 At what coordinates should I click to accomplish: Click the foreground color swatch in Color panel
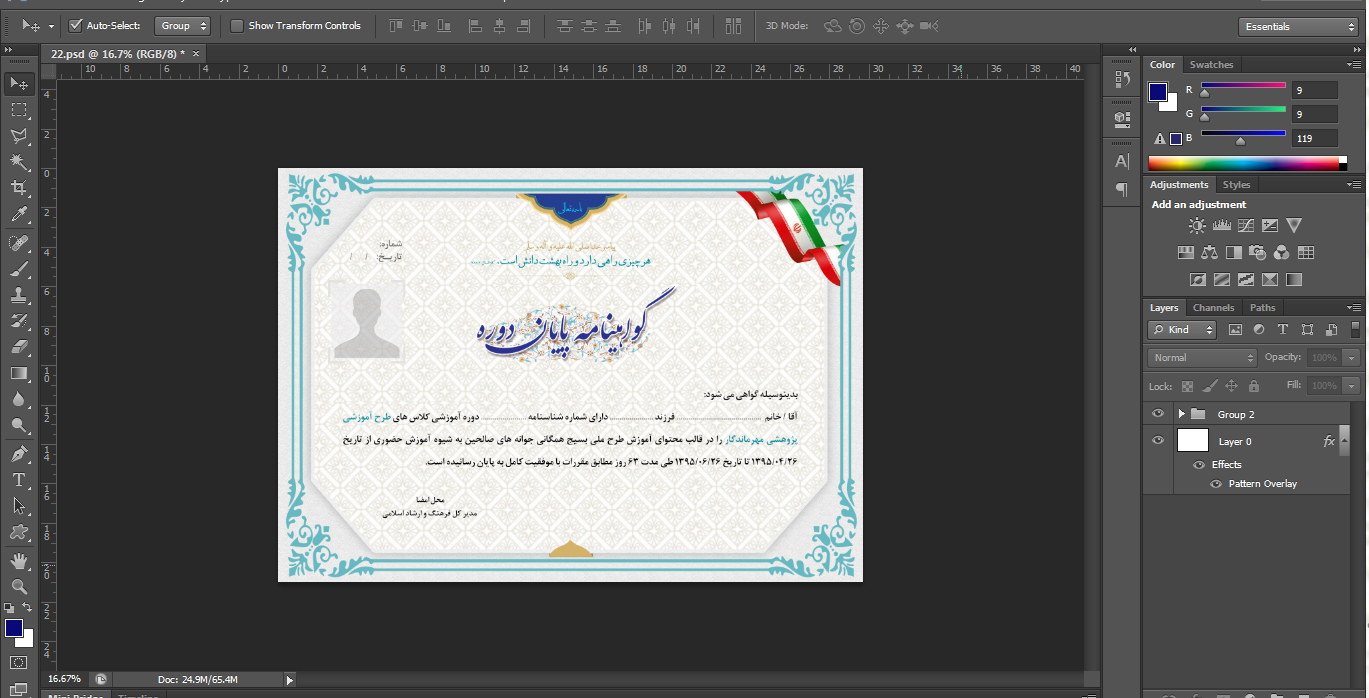pos(1158,91)
